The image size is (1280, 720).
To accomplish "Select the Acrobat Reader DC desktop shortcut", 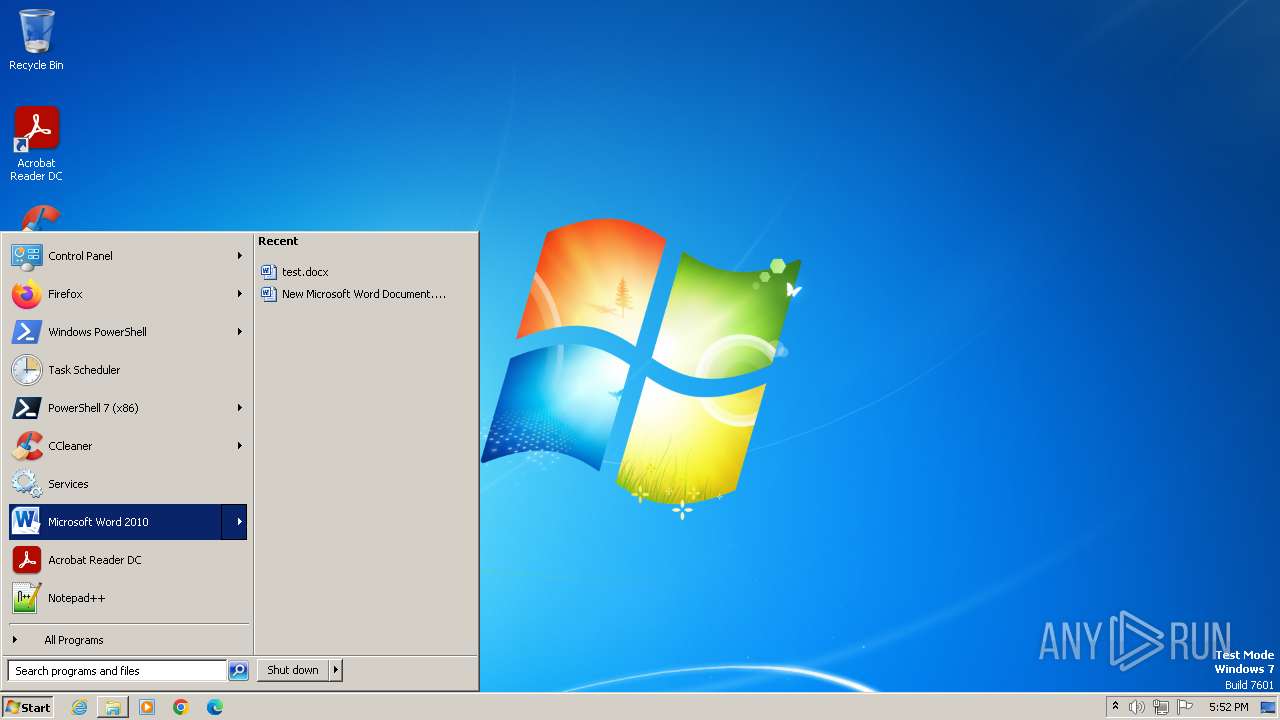I will 36,145.
